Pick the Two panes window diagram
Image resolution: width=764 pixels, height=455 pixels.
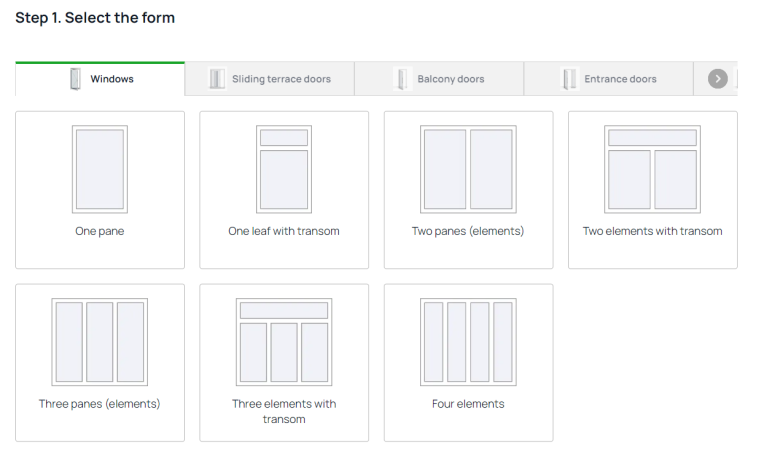click(468, 169)
